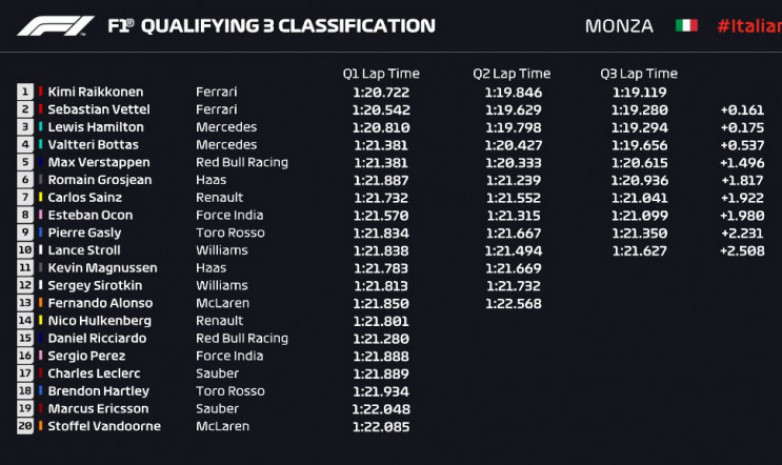
Task: Click pink Force India bar beside Ocon
Action: point(40,215)
